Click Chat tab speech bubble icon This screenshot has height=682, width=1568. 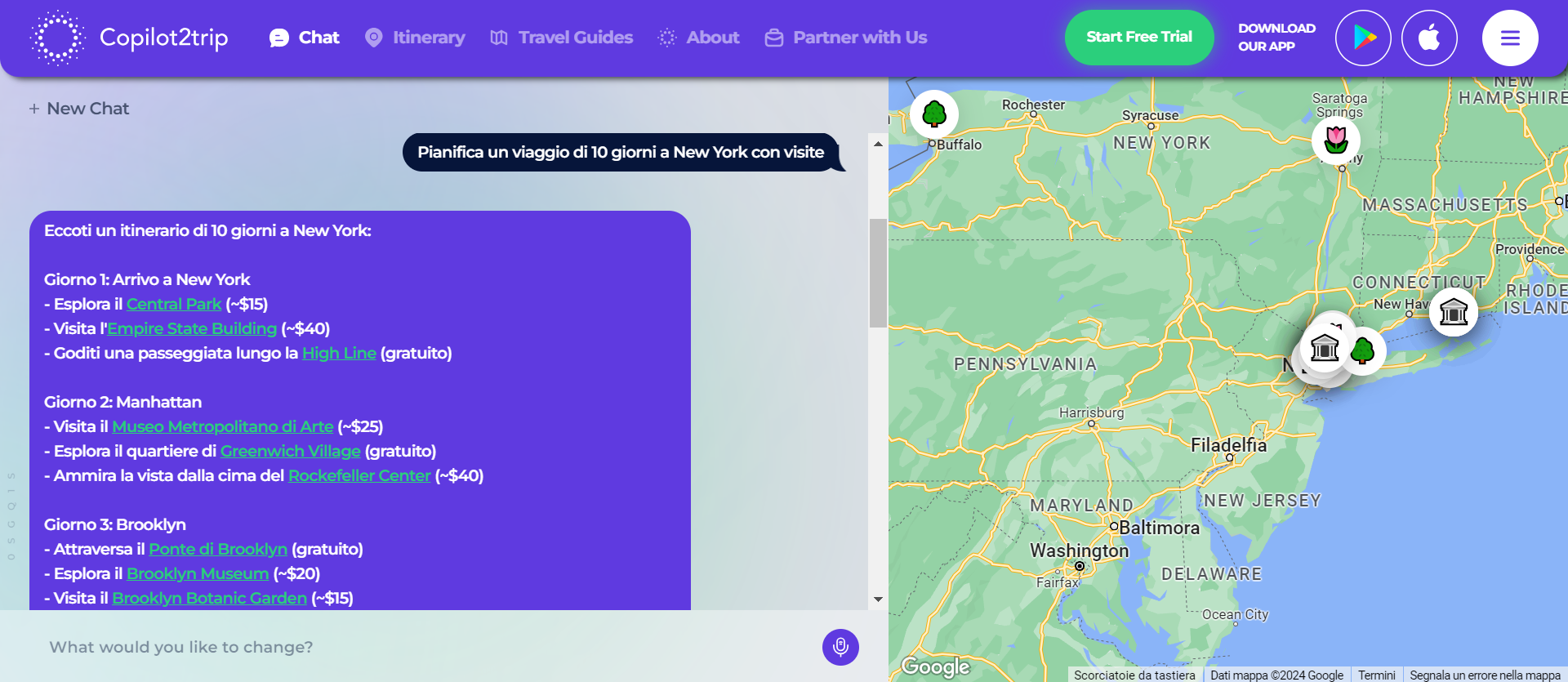[x=279, y=38]
